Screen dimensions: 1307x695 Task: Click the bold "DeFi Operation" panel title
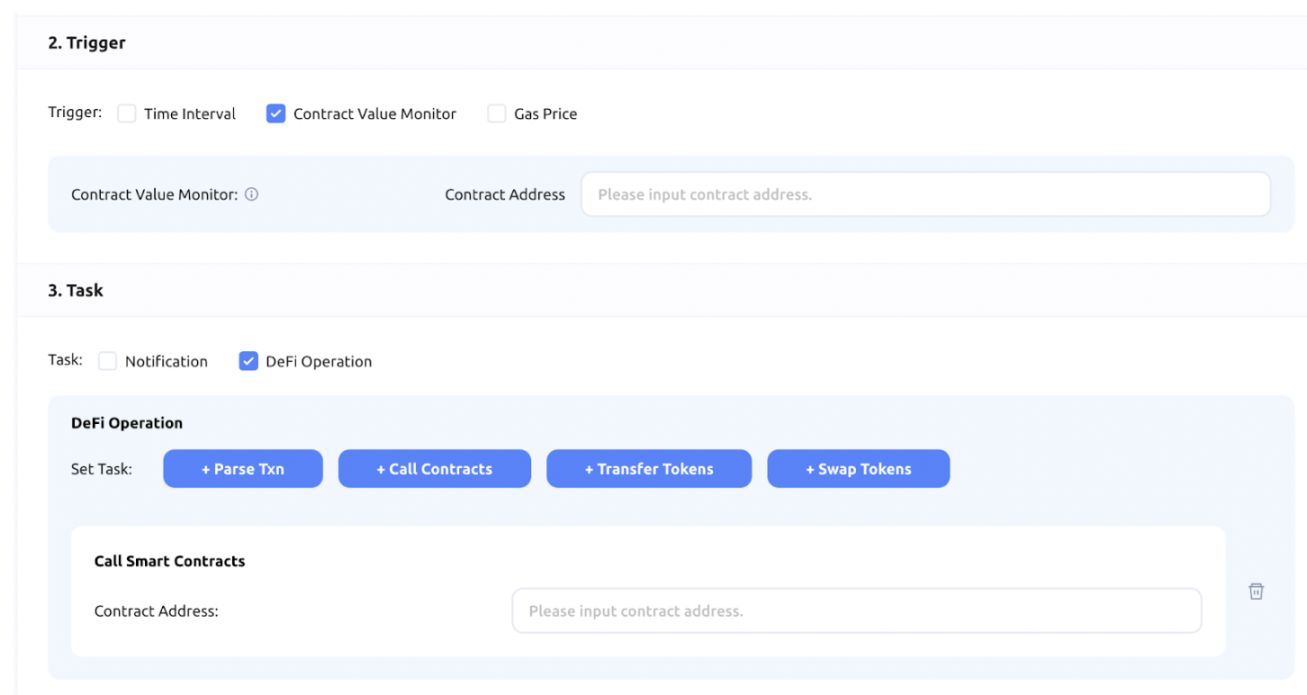(127, 423)
